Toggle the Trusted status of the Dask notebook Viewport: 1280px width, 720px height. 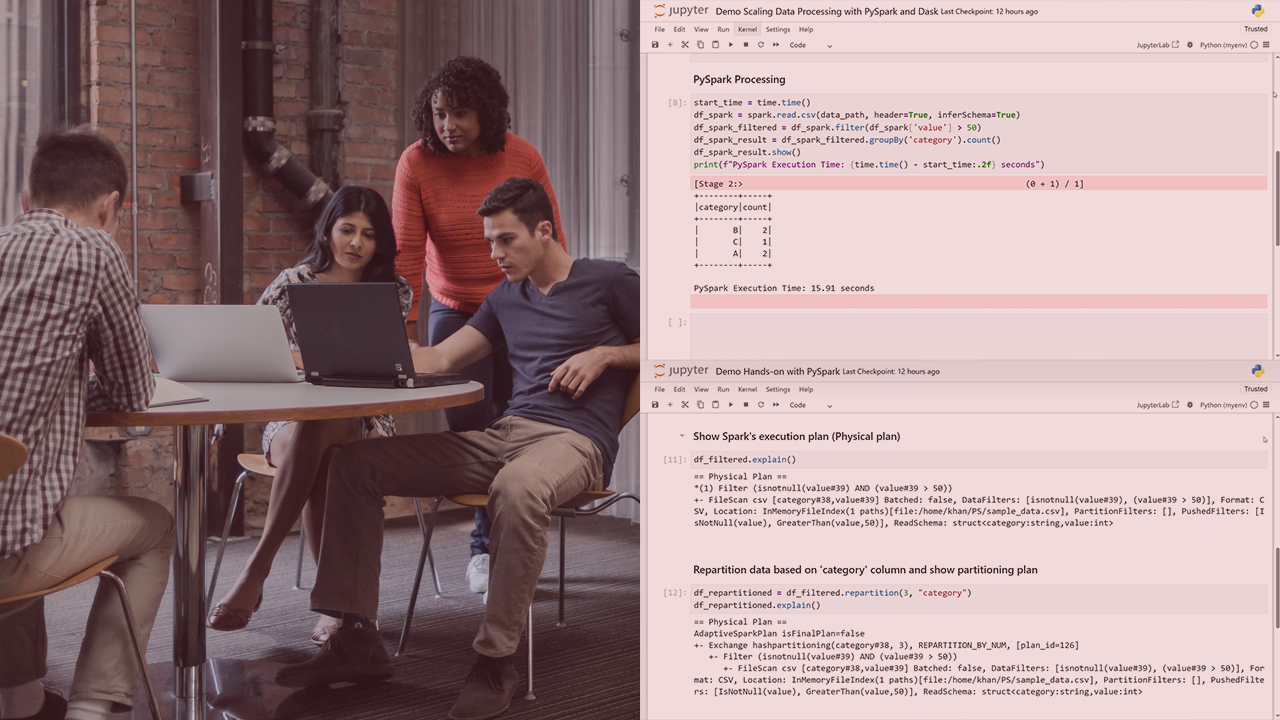[x=1255, y=29]
